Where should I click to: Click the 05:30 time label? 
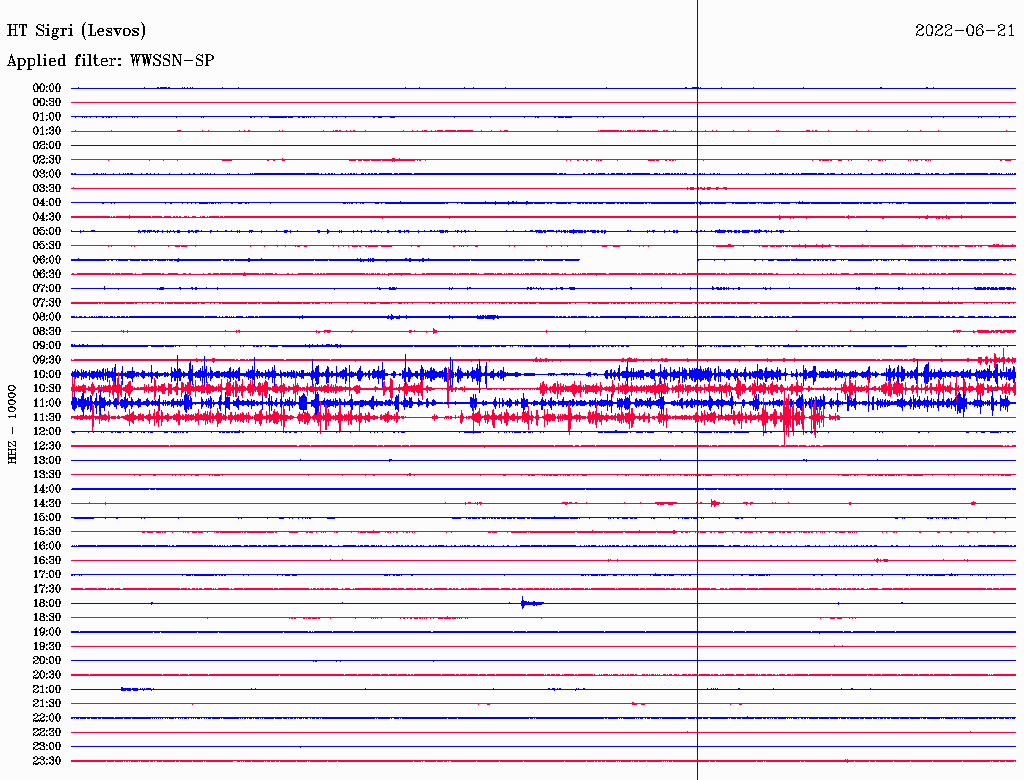[x=47, y=246]
